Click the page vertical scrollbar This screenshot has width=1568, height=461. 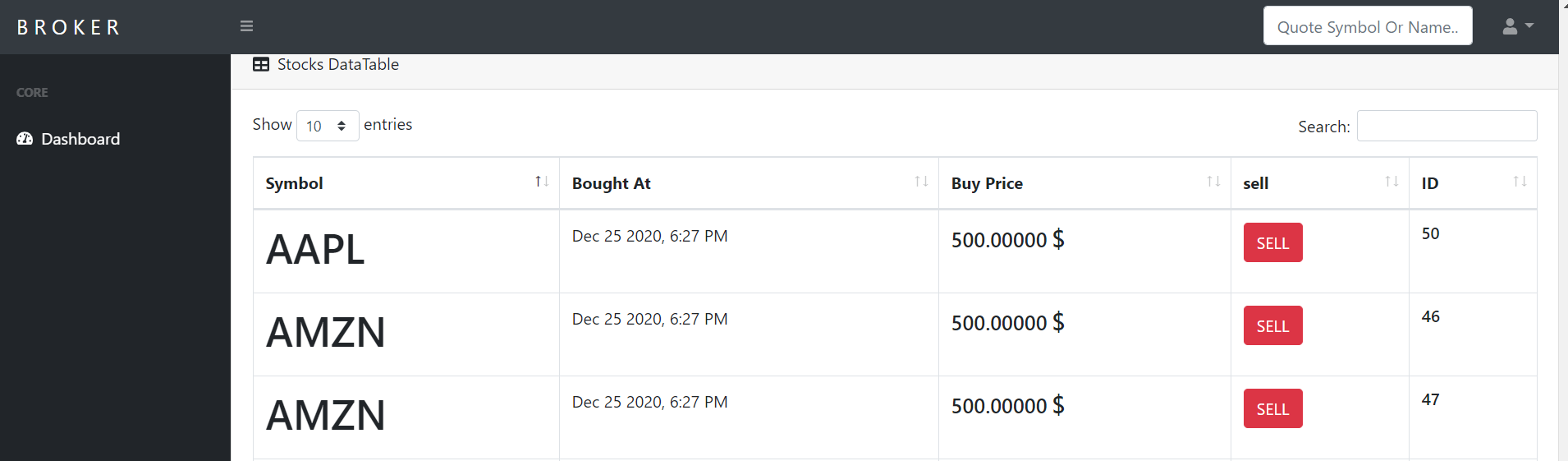tap(1563, 247)
